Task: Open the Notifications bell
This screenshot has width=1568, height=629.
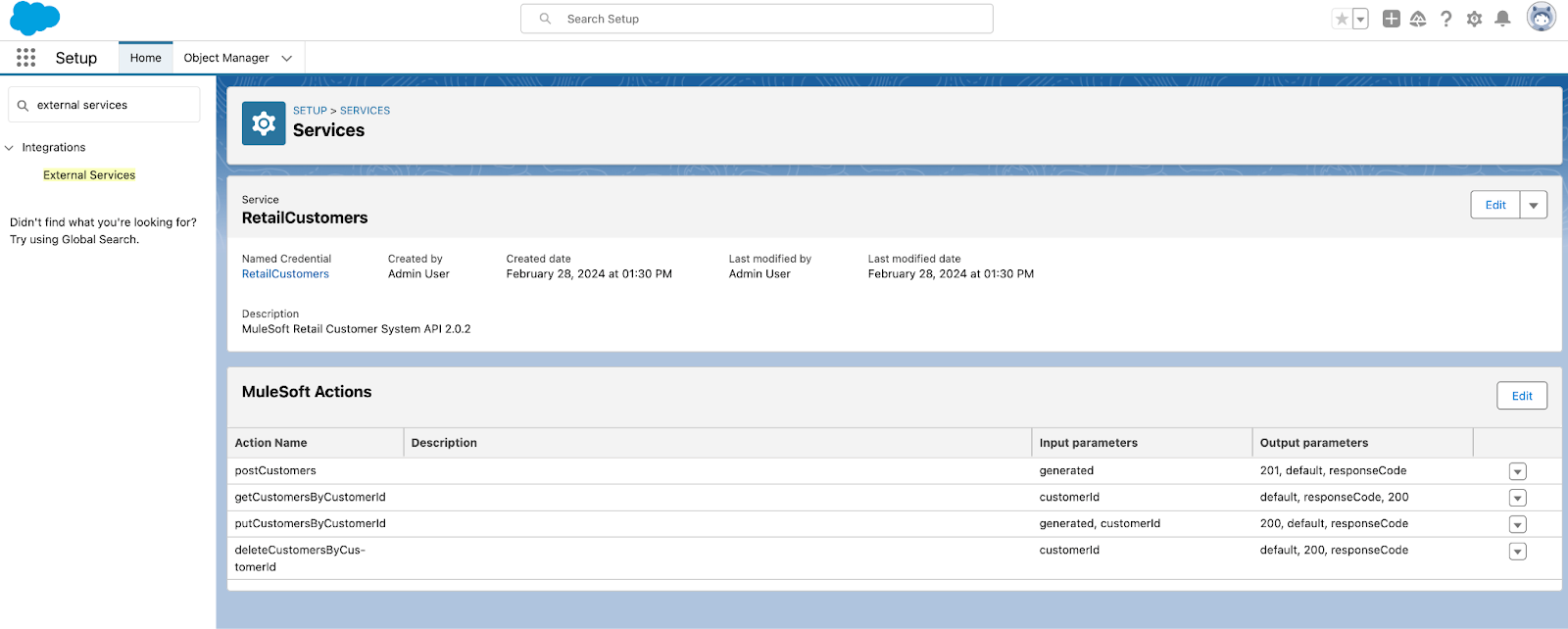Action: pos(1502,19)
